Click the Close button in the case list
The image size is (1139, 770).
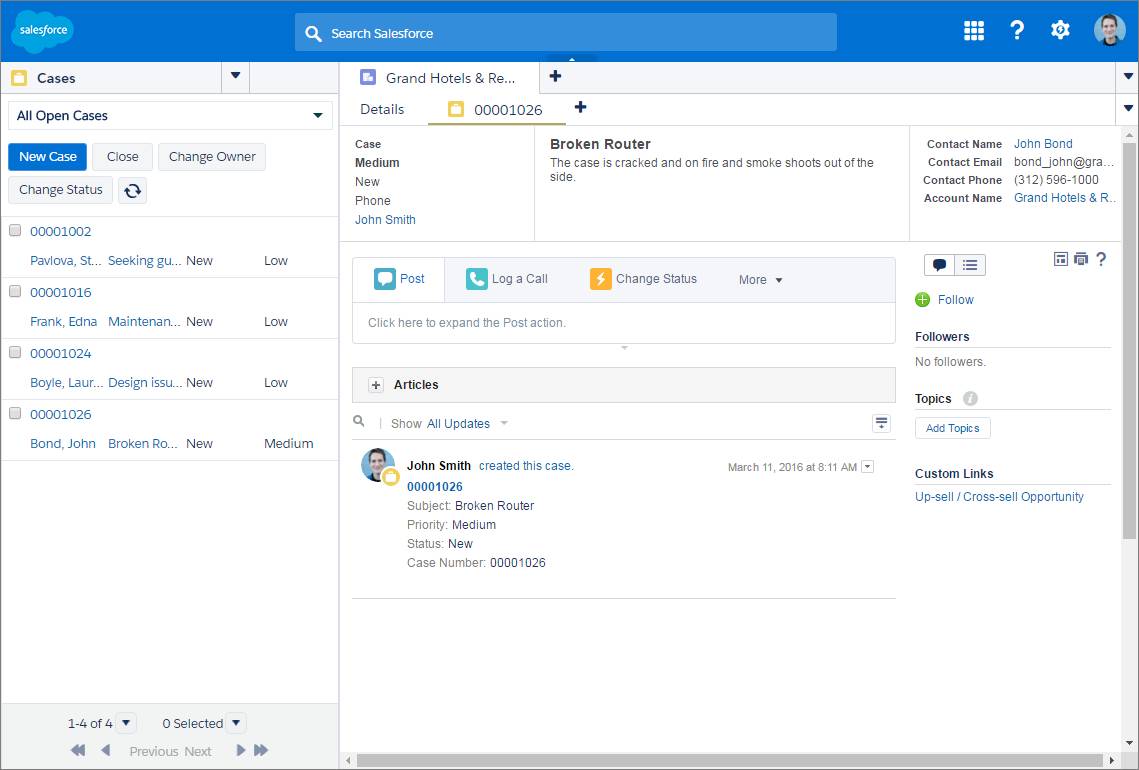[x=122, y=156]
